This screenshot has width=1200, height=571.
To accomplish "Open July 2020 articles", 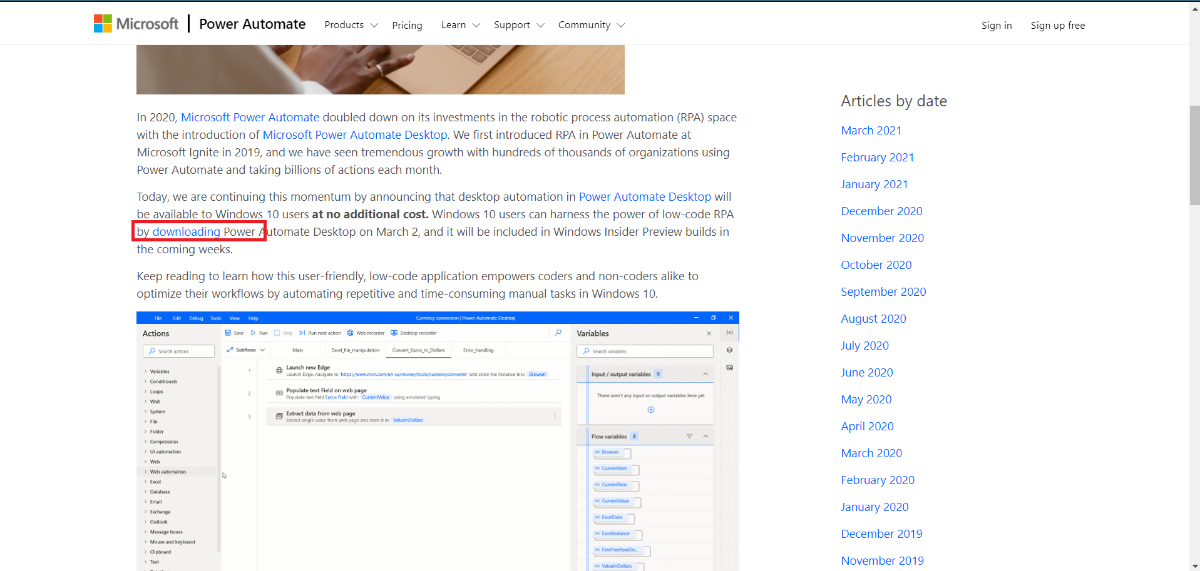I will pyautogui.click(x=864, y=346).
